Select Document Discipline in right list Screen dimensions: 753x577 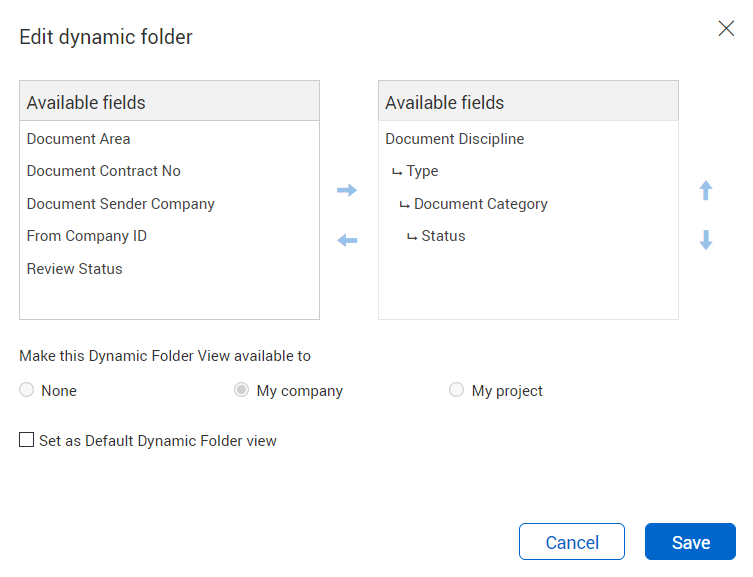click(528, 139)
